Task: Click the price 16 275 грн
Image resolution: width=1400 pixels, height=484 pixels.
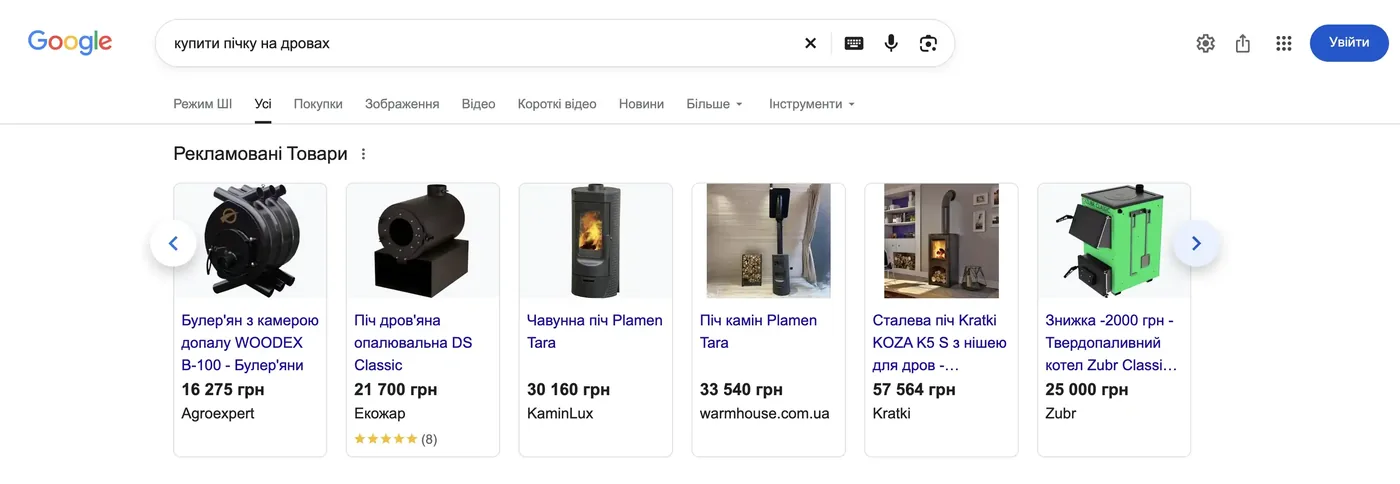Action: point(223,390)
